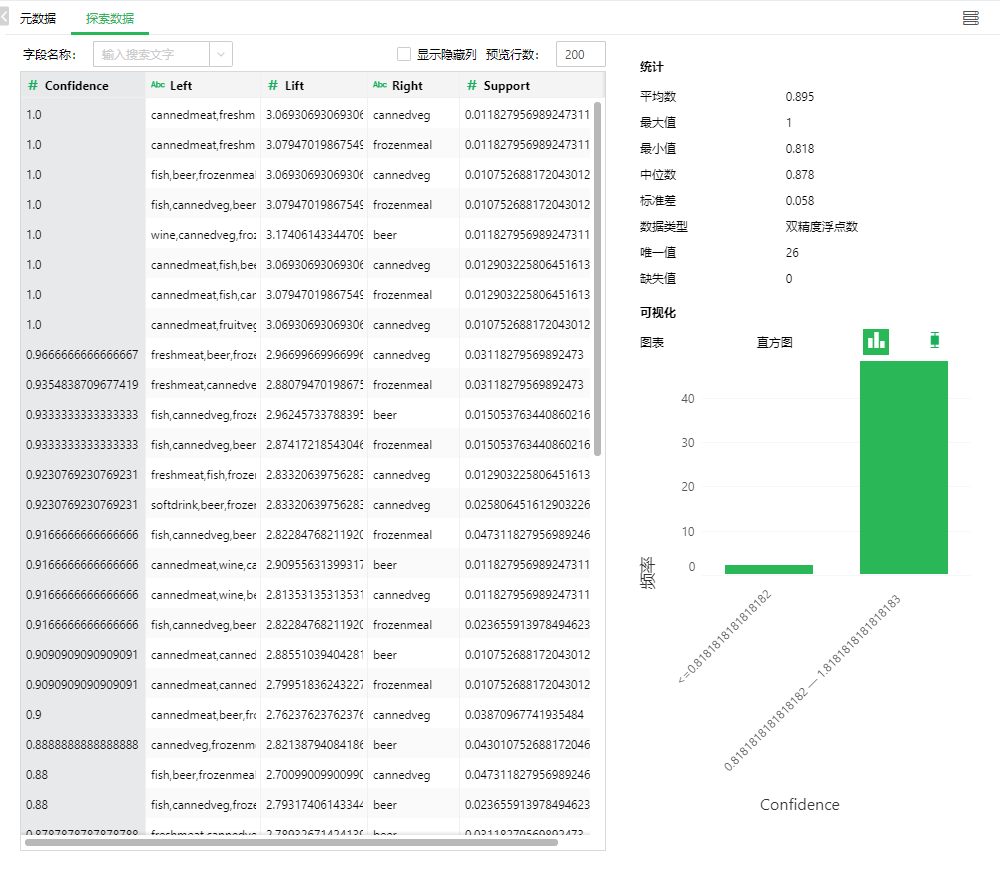
Task: Click the Abc type icon beside Right
Action: [x=380, y=86]
